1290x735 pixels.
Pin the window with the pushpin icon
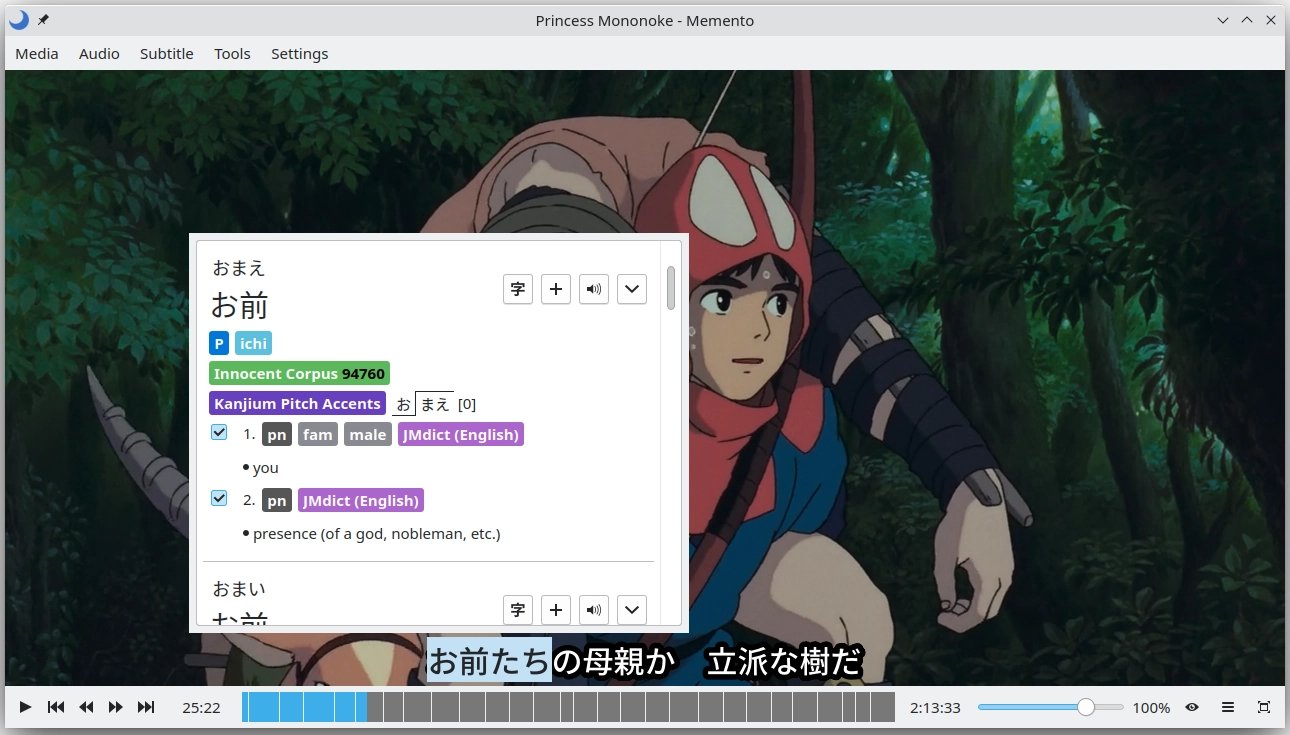click(x=43, y=20)
